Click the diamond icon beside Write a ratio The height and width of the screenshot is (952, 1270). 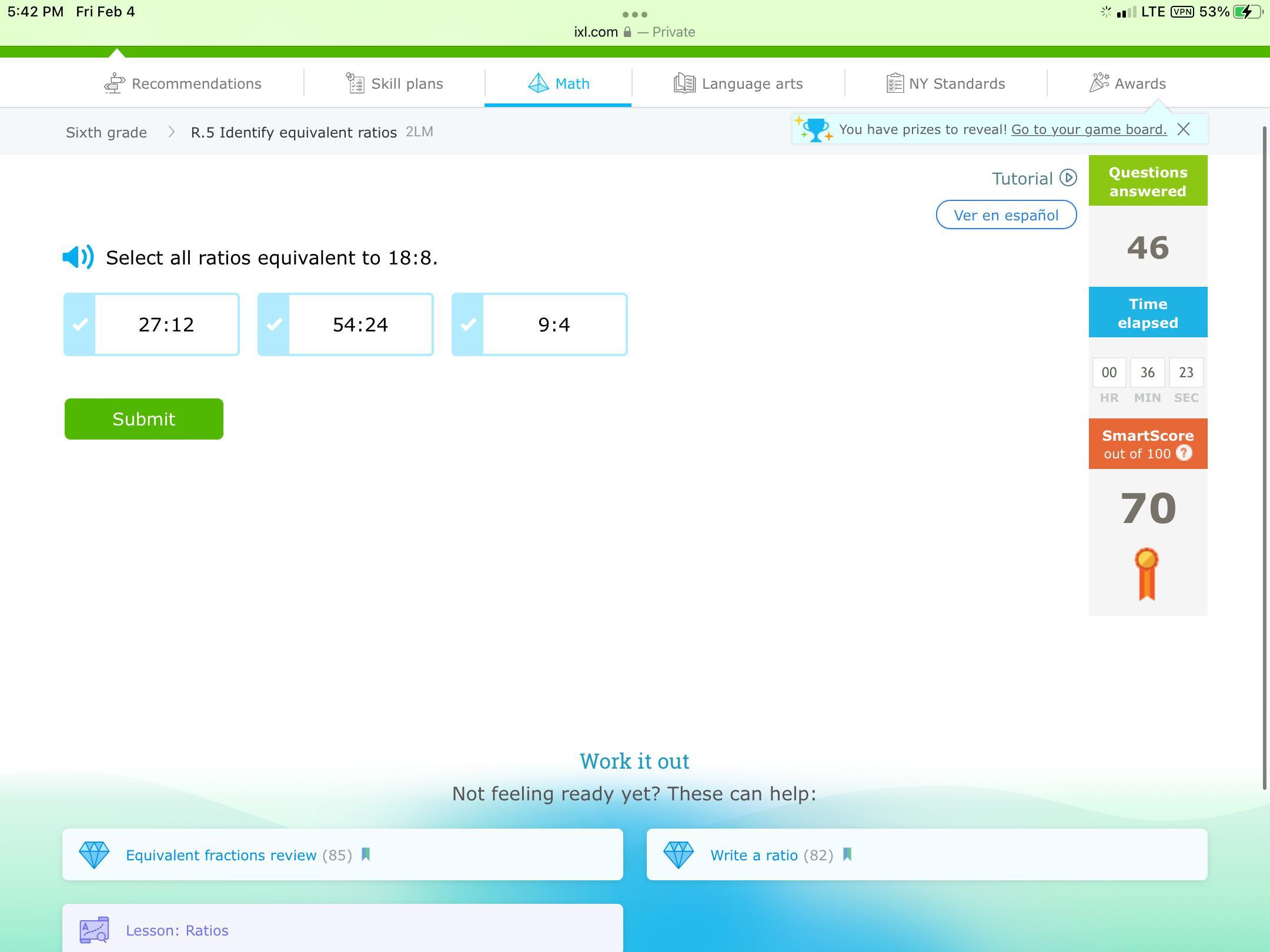click(x=678, y=854)
